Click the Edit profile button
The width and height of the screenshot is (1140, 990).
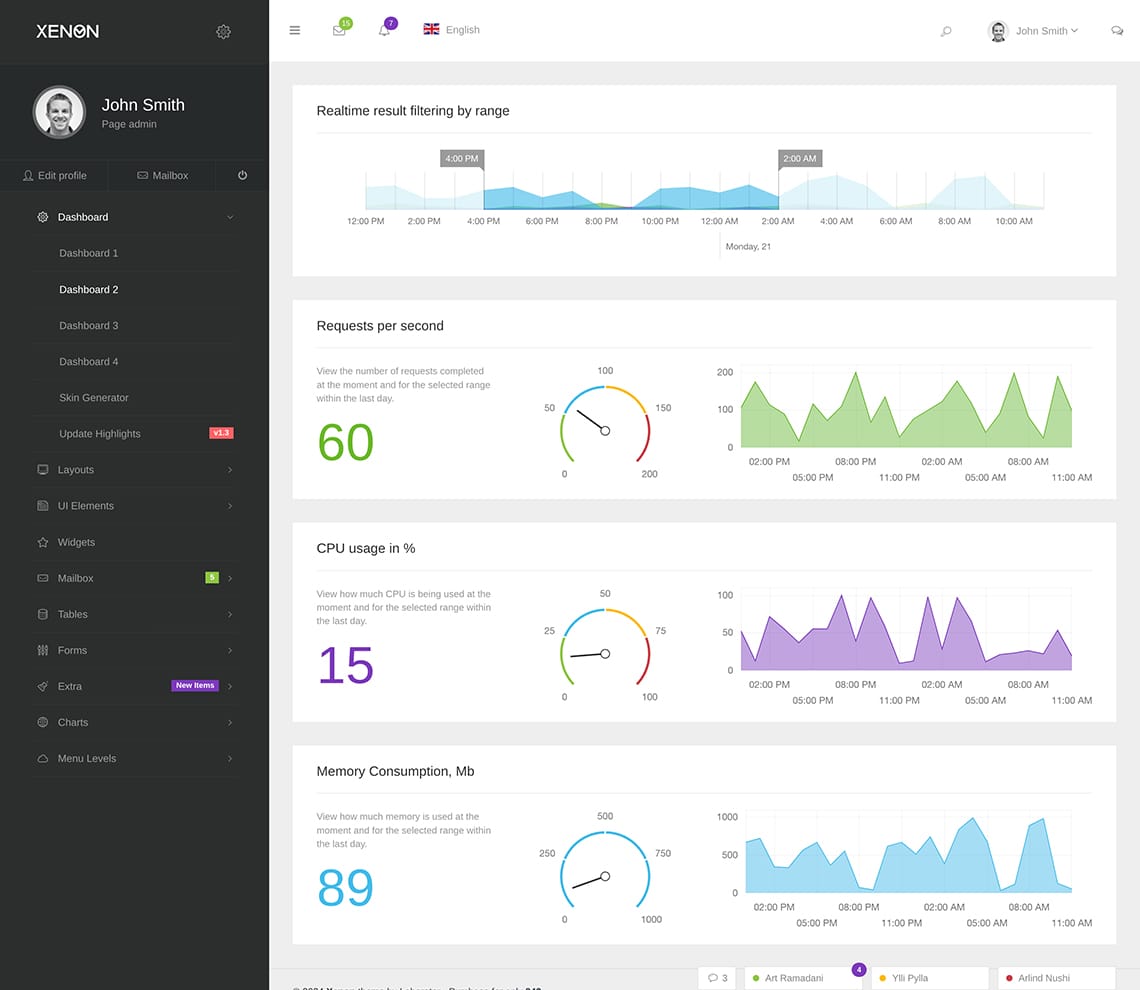click(55, 175)
